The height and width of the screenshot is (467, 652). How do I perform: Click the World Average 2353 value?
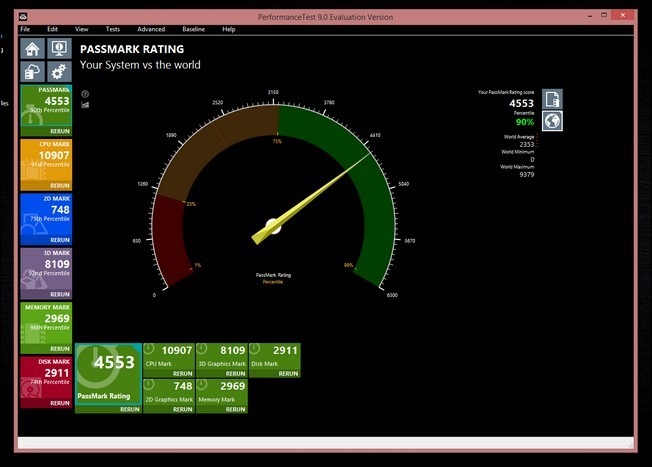[527, 145]
